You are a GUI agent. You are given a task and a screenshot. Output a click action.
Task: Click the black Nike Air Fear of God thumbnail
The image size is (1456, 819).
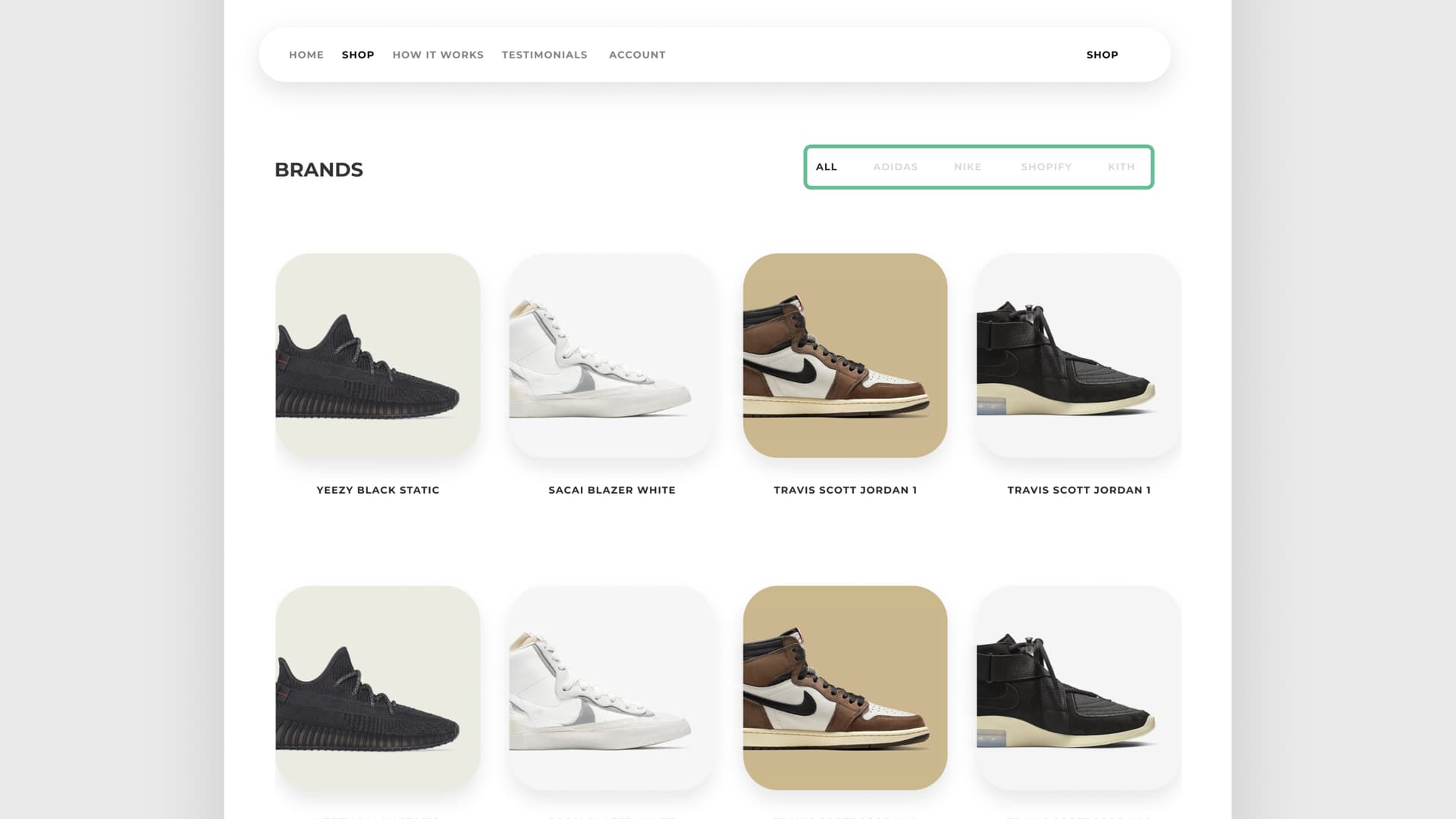pos(1079,356)
